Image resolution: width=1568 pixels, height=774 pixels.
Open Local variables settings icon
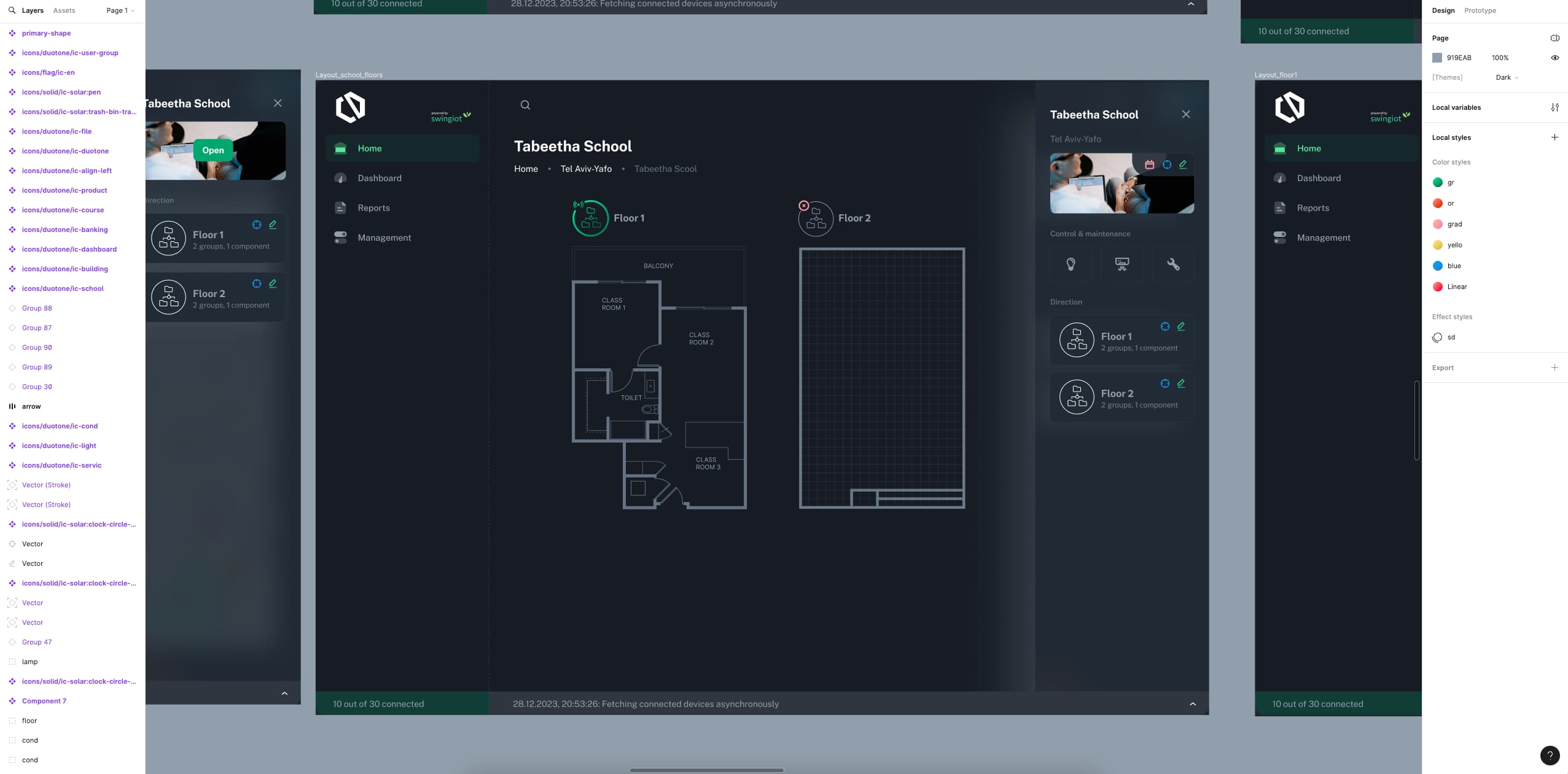click(1554, 107)
